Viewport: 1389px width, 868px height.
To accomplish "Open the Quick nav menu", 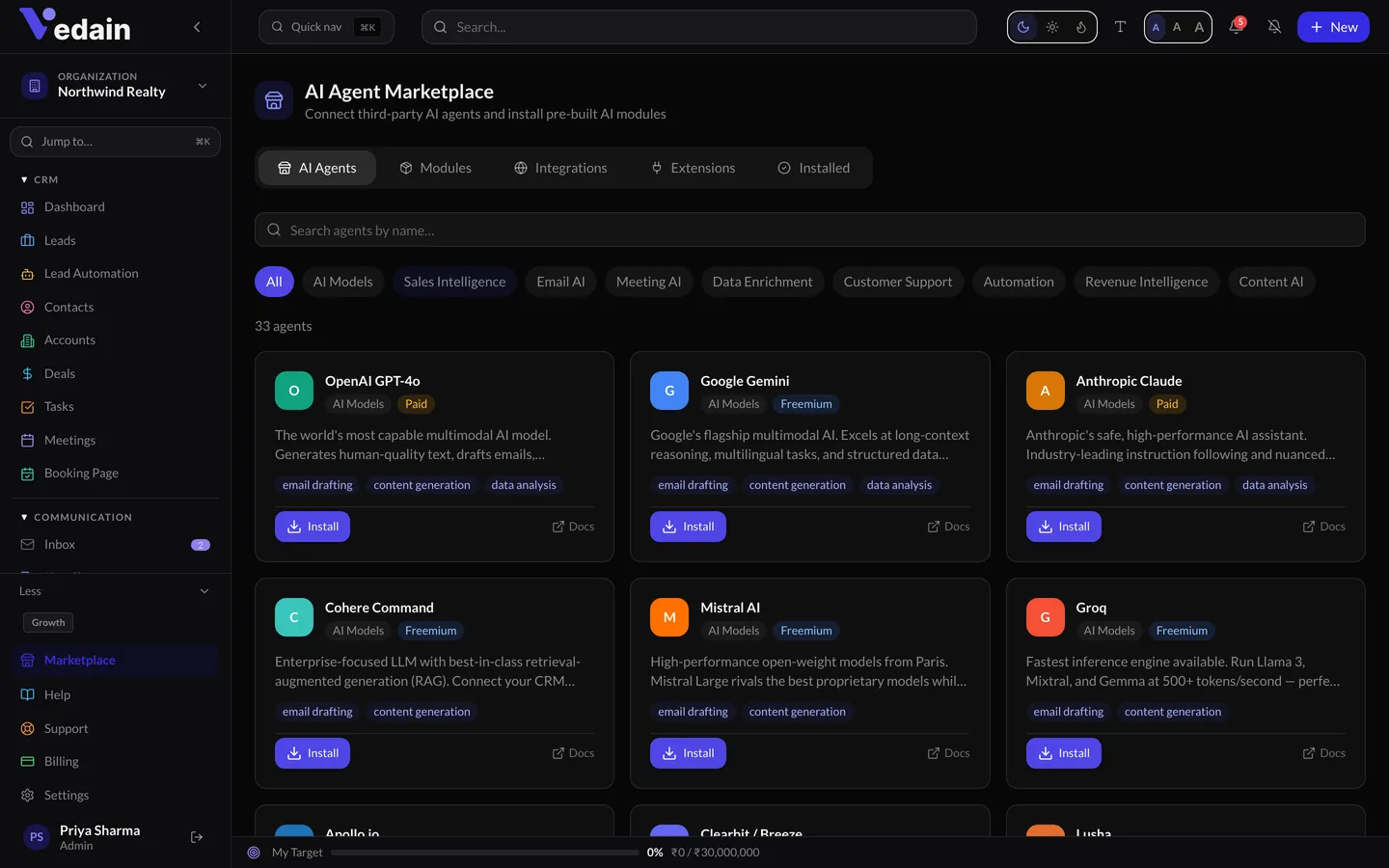I will point(326,27).
